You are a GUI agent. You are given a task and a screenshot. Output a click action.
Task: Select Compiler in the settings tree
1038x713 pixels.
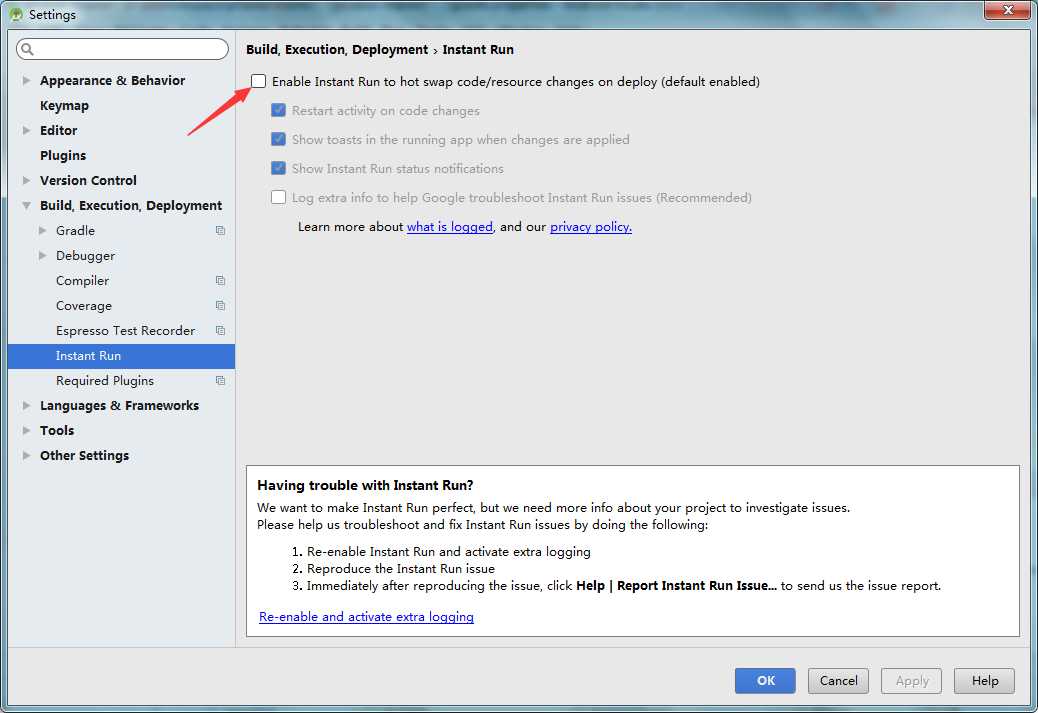(82, 281)
